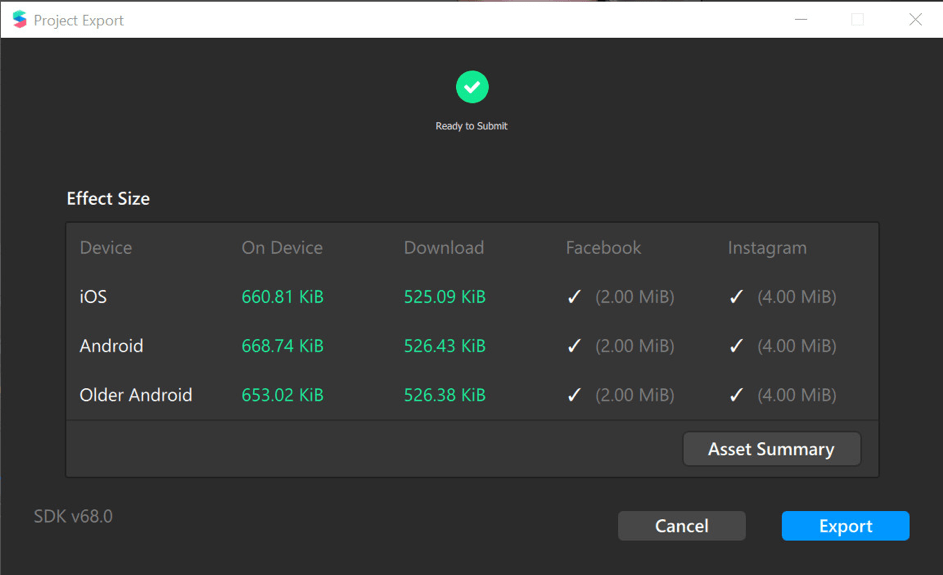This screenshot has width=943, height=575.
Task: Click the green Ready to Submit checkmark icon
Action: pyautogui.click(x=472, y=87)
